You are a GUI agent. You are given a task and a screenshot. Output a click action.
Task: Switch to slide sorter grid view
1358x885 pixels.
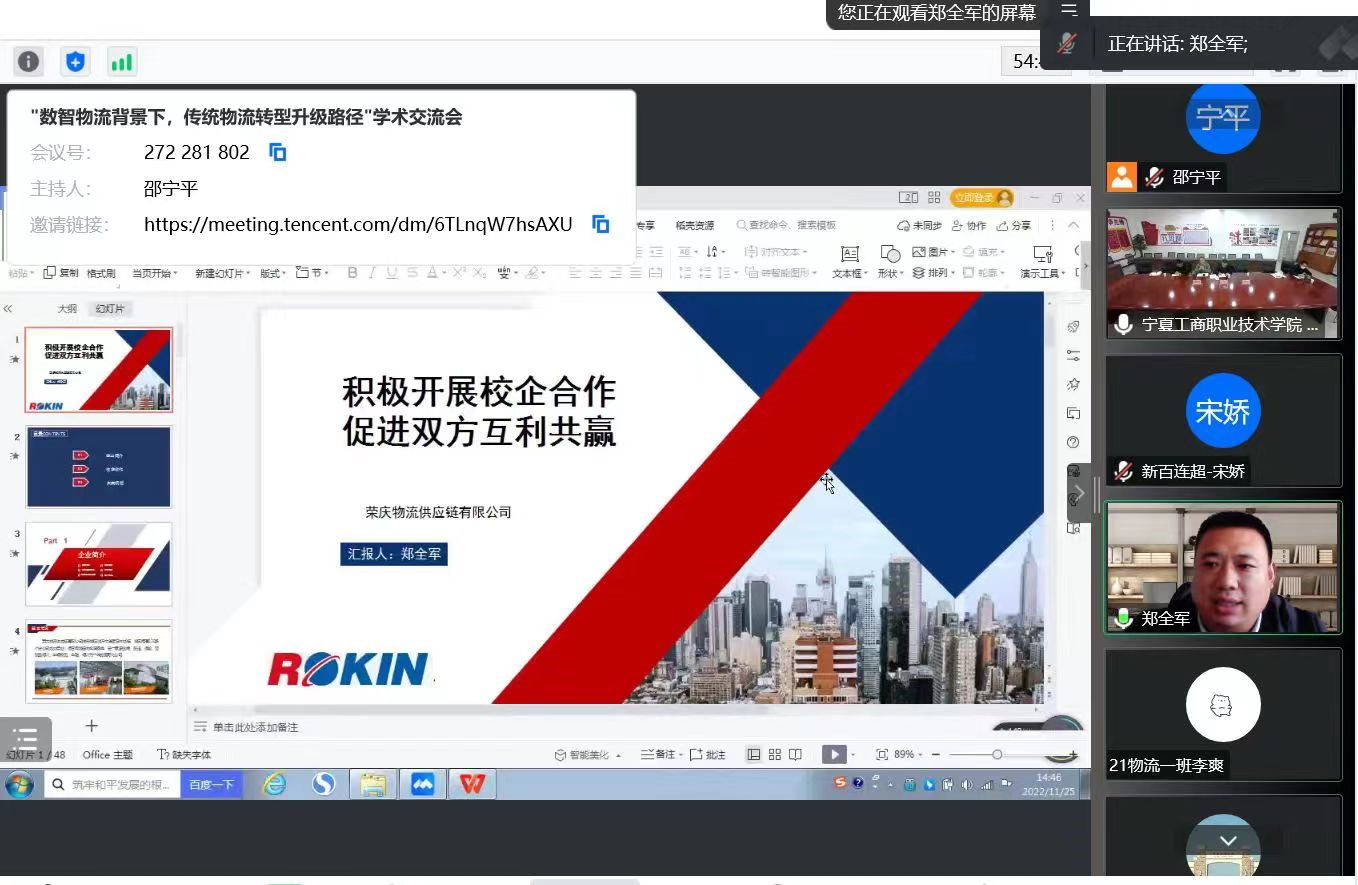[775, 755]
